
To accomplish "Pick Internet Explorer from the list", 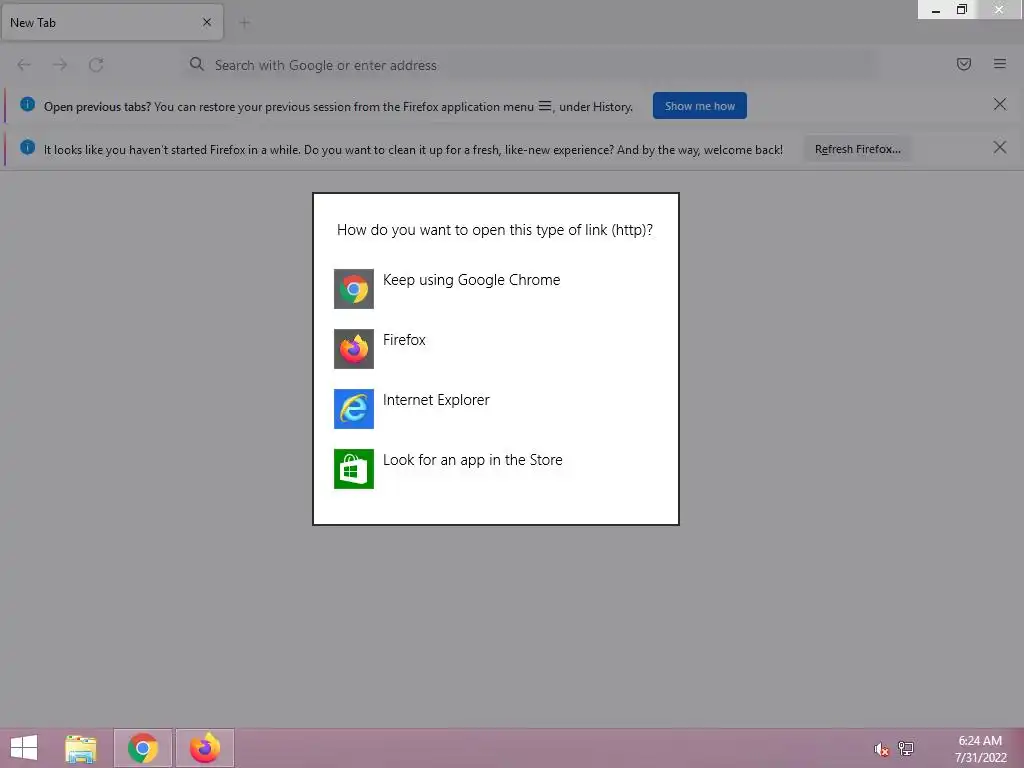I will [496, 409].
